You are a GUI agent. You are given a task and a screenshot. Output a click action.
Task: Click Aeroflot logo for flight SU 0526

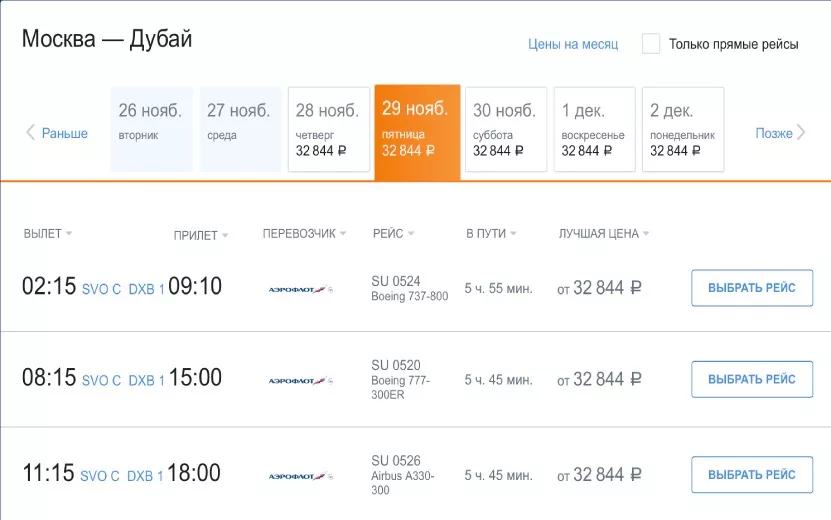coord(300,475)
